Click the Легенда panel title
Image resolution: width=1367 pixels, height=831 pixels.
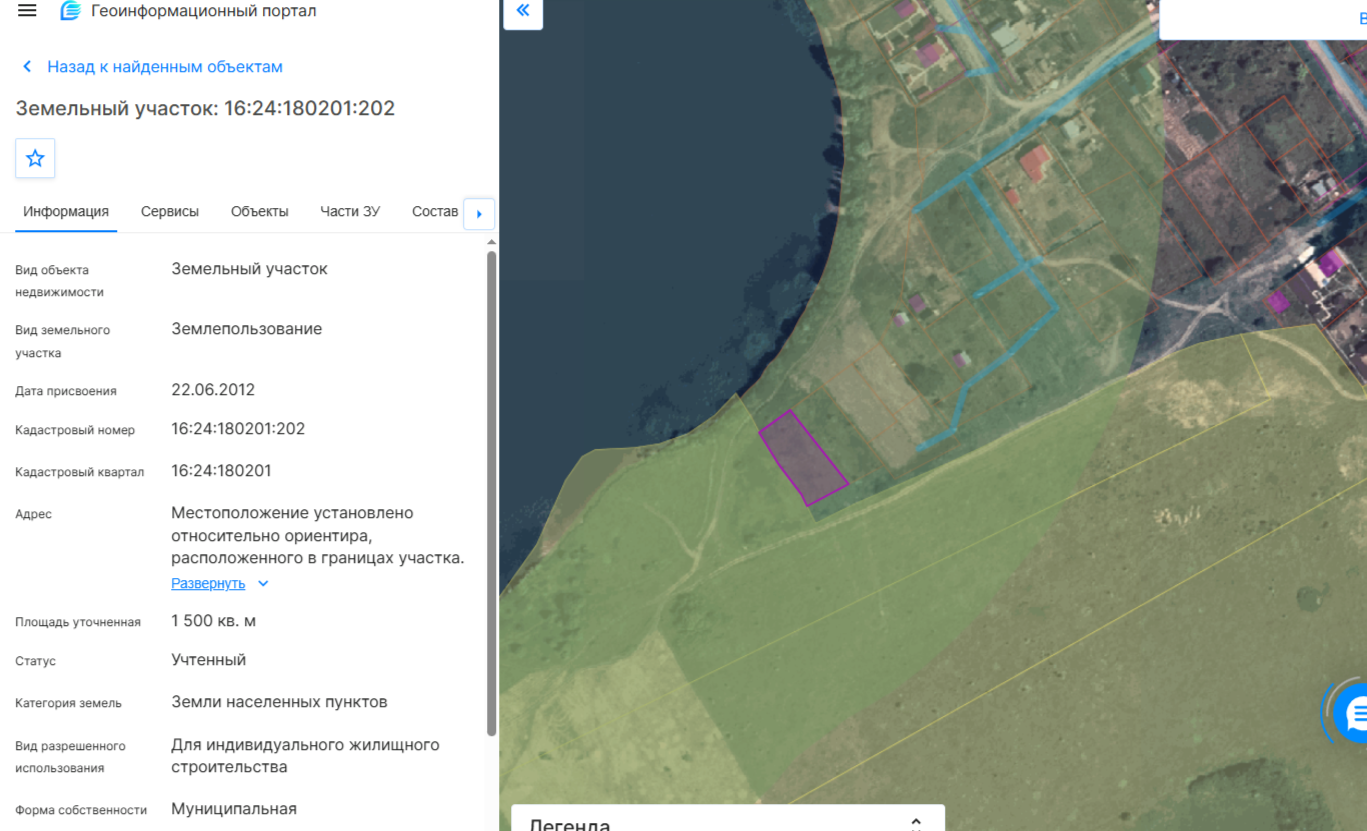pos(569,824)
